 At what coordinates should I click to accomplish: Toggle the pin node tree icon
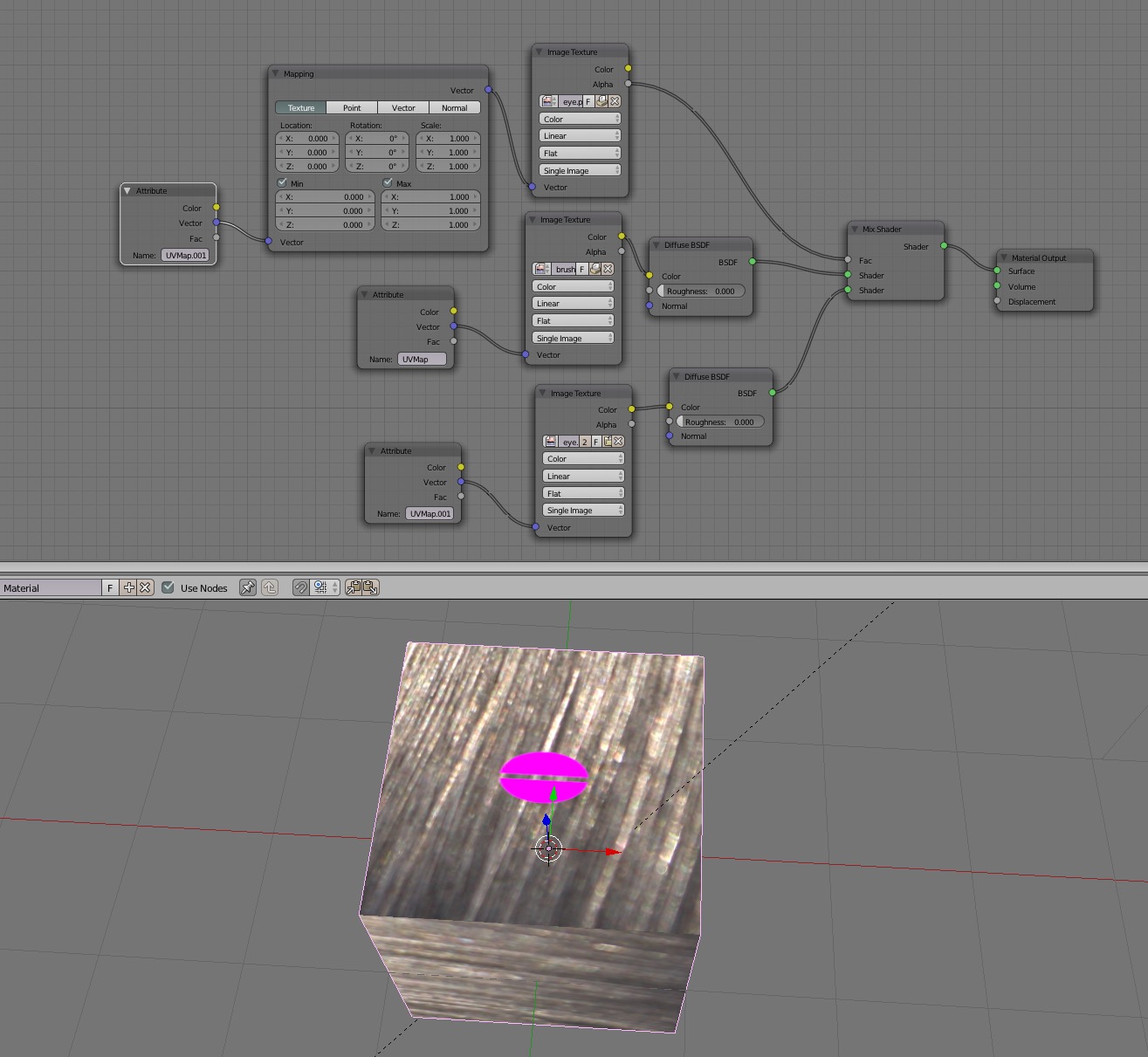tap(248, 587)
